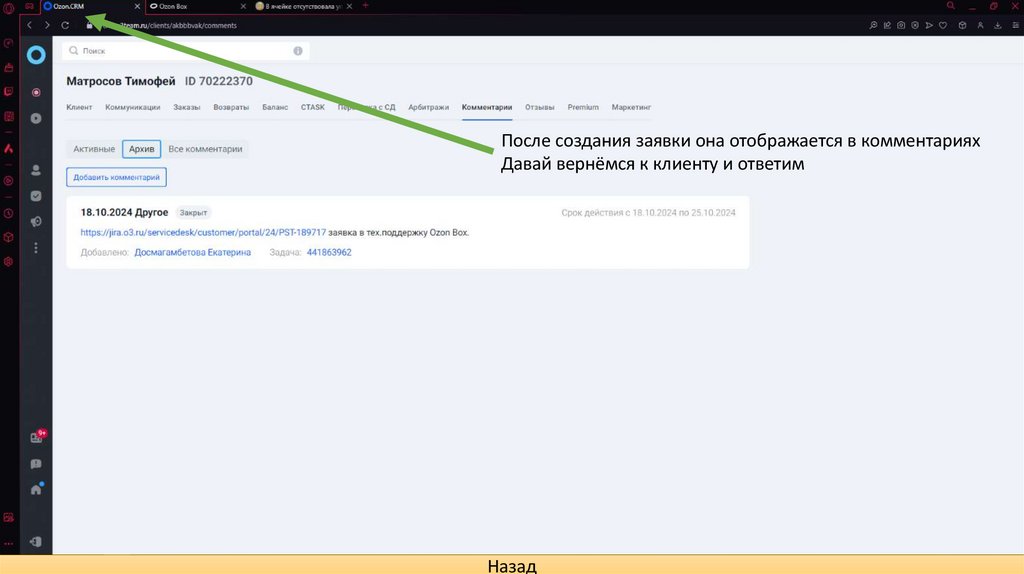1024x574 pixels.
Task: Click the Матросов Тимофей client name
Action: coord(121,81)
